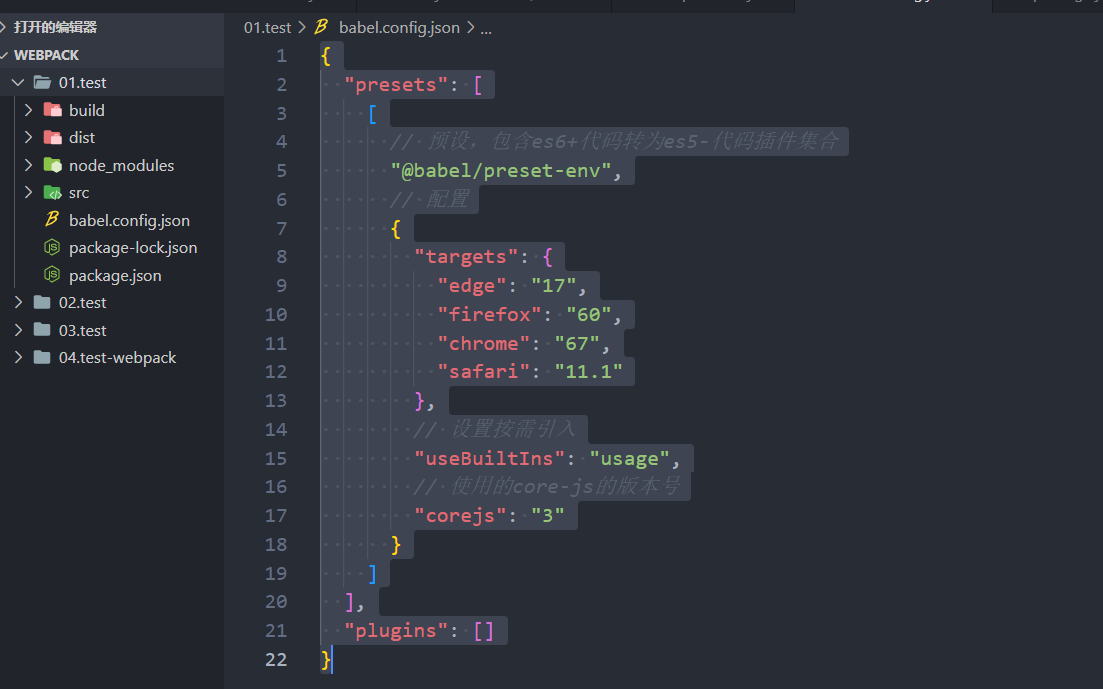Screen dimensions: 1103x689
Task: Click the "chrome" key on line 11
Action: click(x=483, y=343)
